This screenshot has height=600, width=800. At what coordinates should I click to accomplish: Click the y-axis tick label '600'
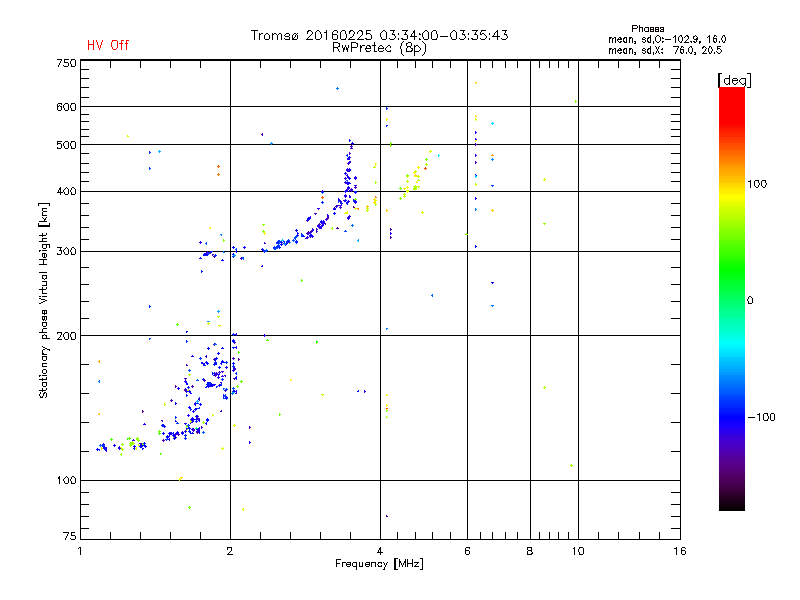67,107
